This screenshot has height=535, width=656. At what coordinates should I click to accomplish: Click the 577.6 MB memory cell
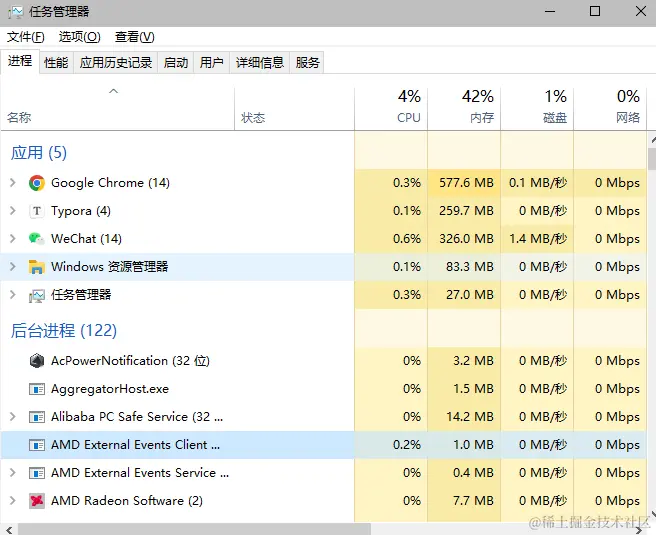pyautogui.click(x=464, y=183)
